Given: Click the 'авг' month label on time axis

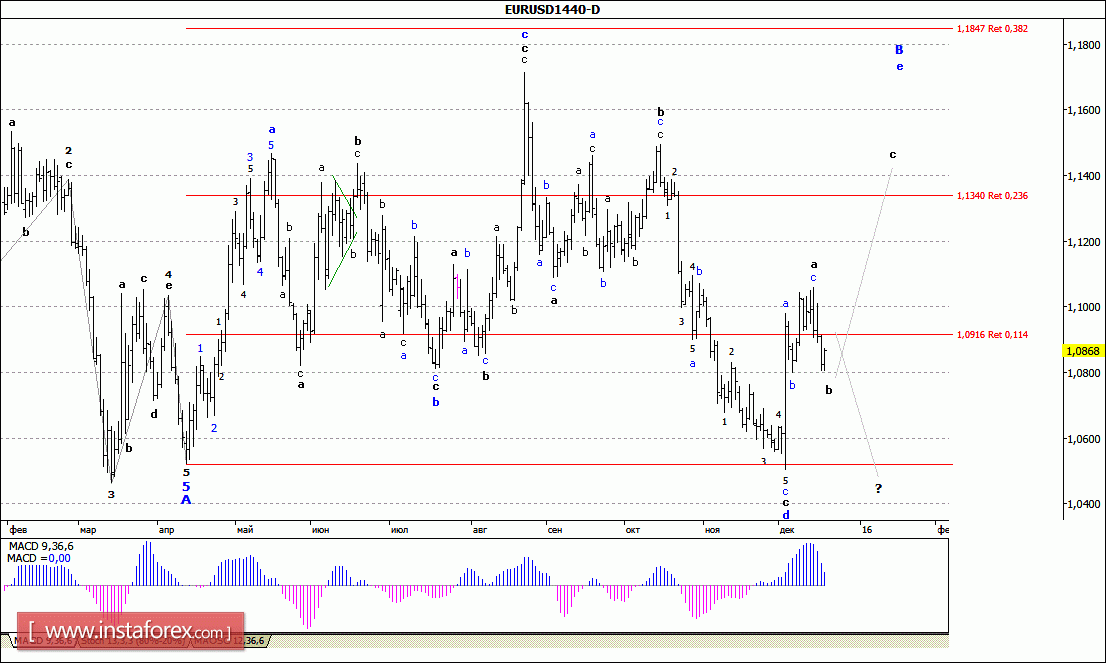Looking at the screenshot, I should click(x=480, y=530).
